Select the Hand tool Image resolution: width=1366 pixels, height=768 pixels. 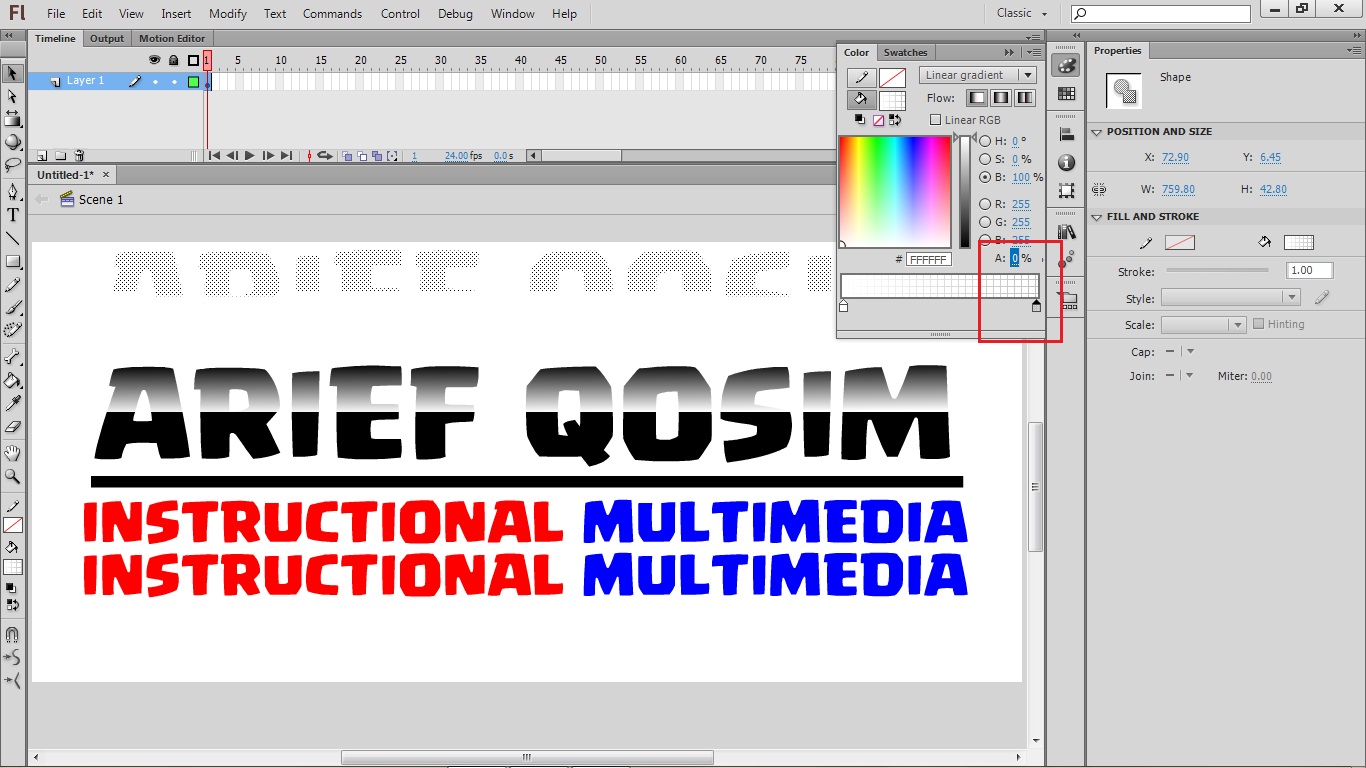click(x=13, y=454)
